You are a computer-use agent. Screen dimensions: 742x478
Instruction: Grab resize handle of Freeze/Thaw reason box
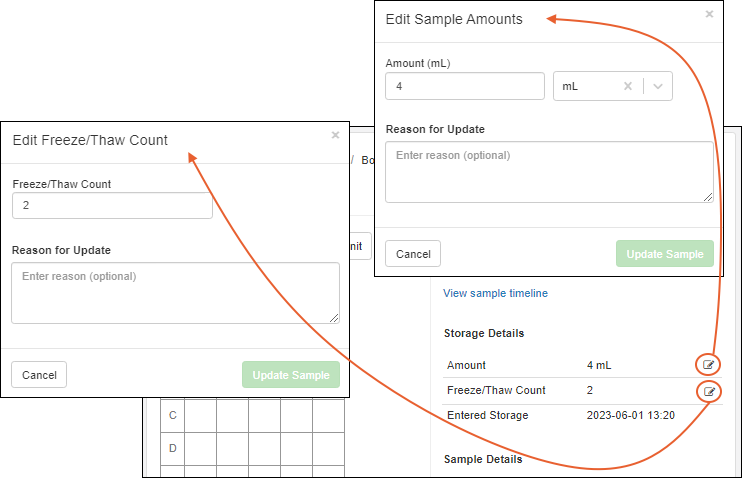click(334, 317)
